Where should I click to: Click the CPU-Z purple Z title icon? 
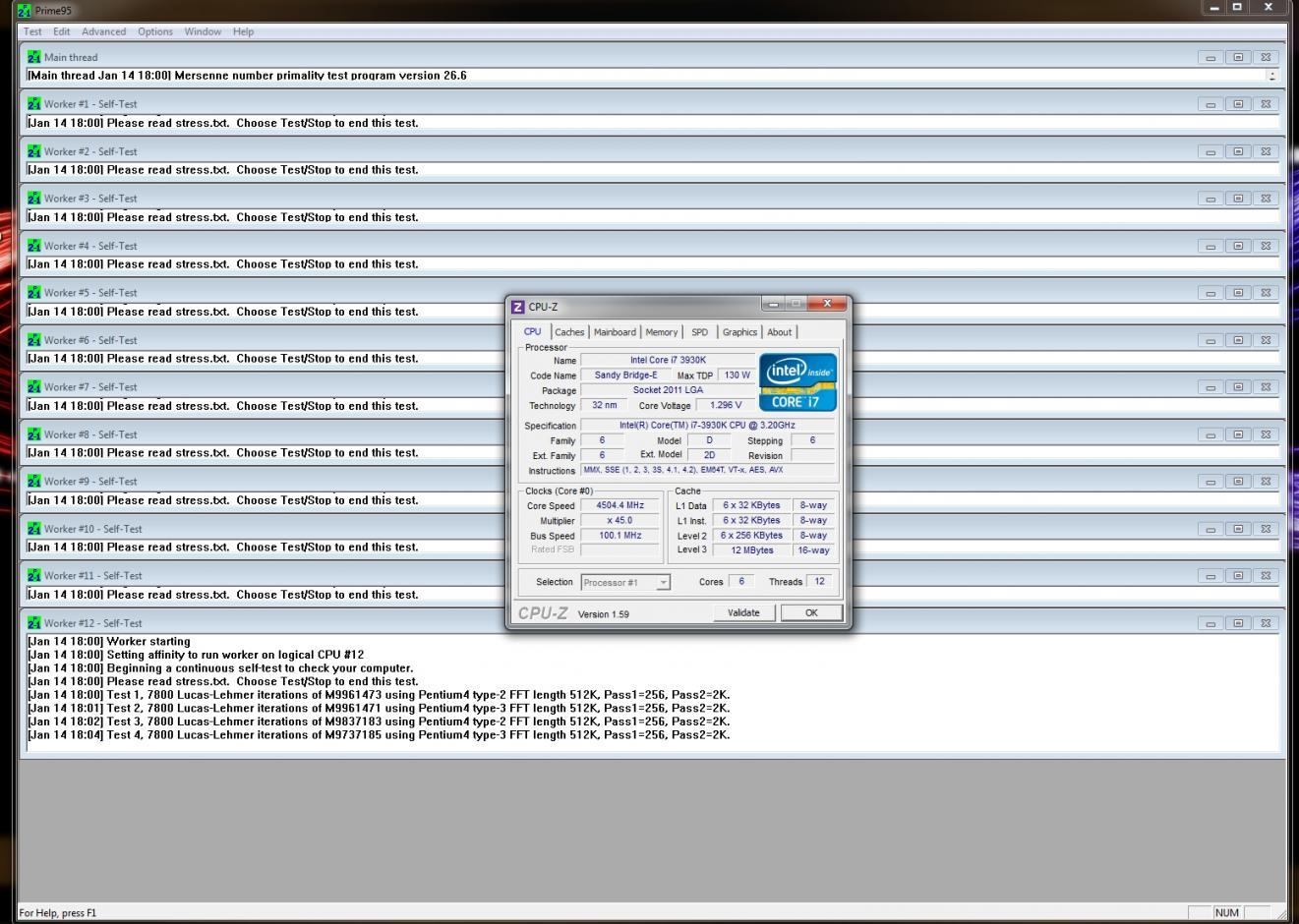(518, 307)
